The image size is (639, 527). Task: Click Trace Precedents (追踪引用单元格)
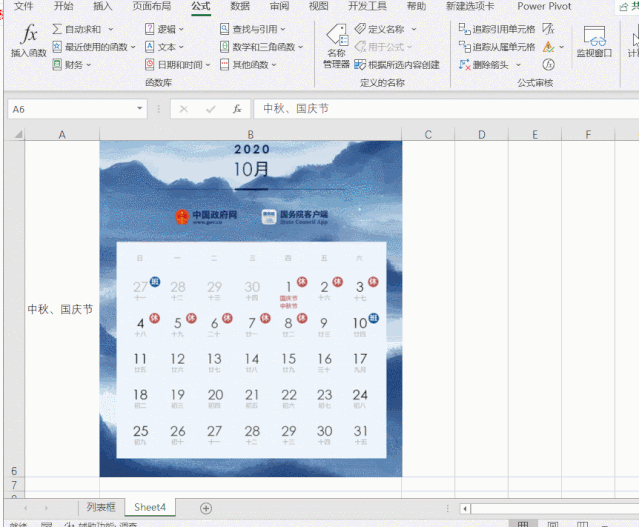tap(496, 29)
